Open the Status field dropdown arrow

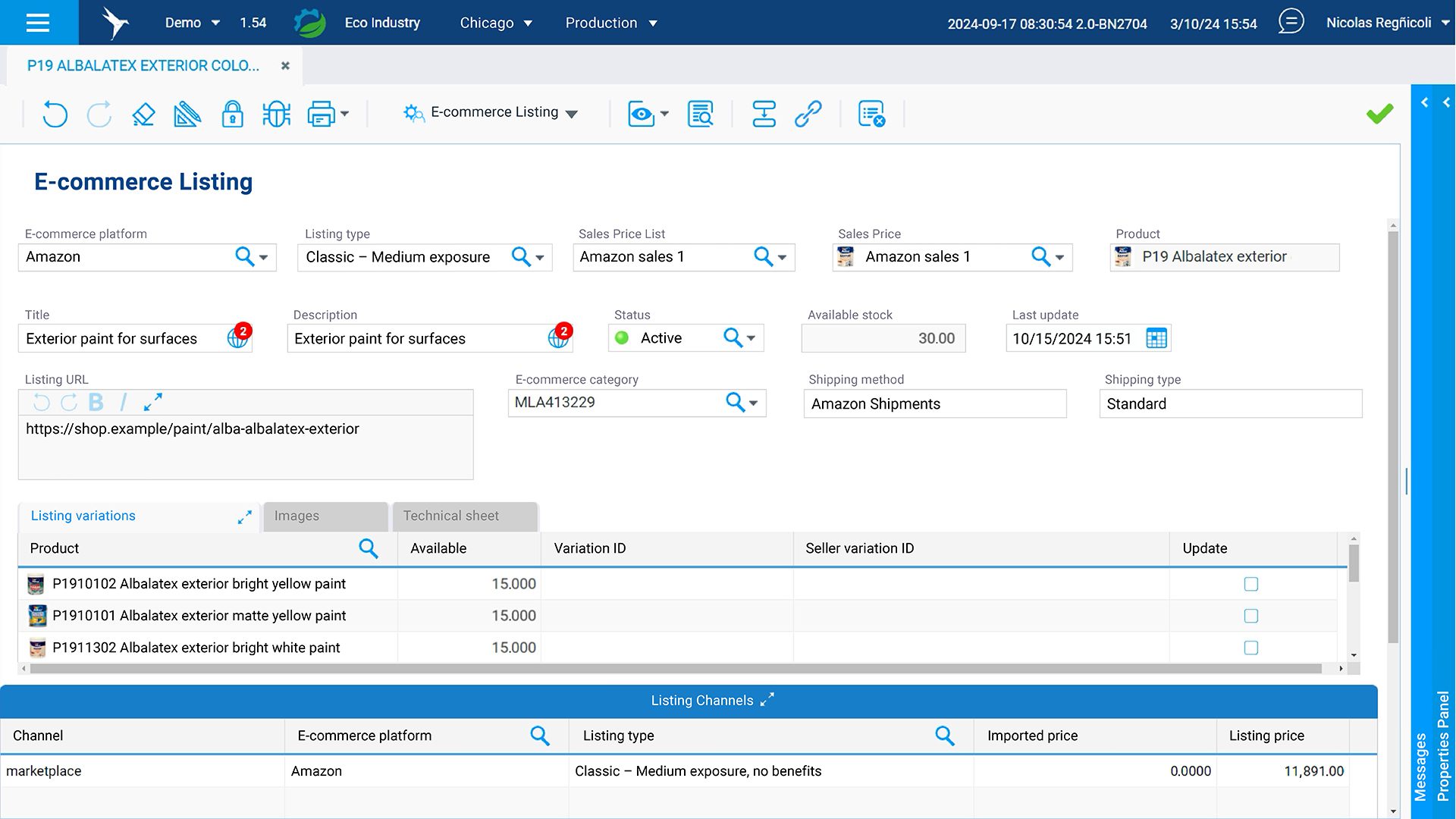point(751,338)
